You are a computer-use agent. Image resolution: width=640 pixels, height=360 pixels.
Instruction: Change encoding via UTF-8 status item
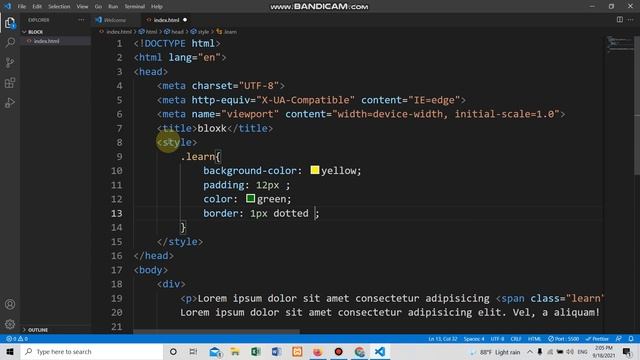click(497, 339)
